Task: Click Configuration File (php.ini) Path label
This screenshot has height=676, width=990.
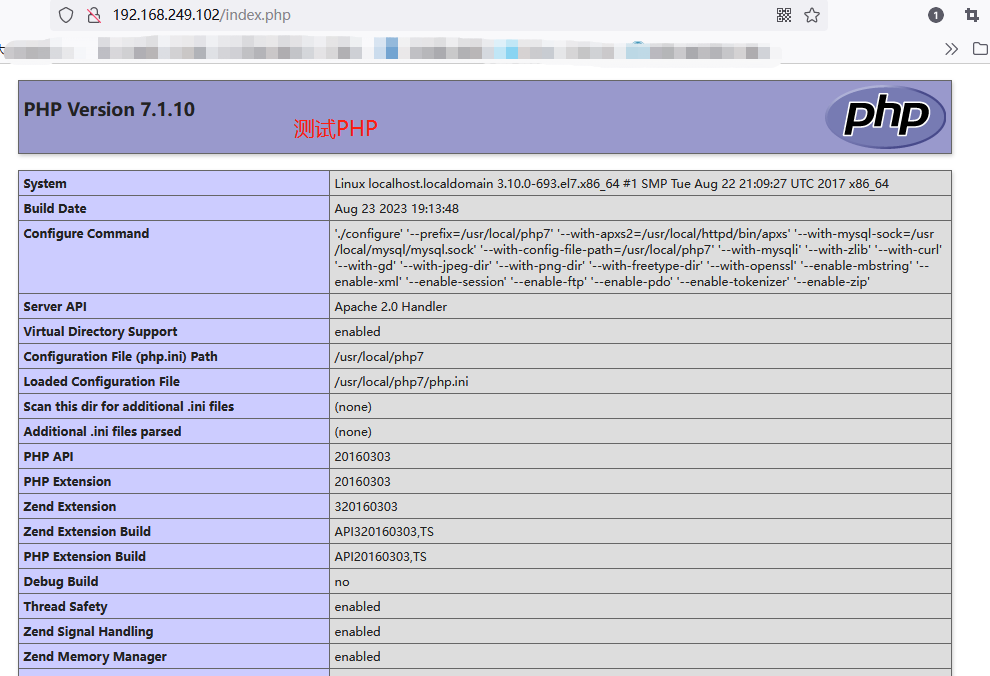Action: [x=121, y=357]
